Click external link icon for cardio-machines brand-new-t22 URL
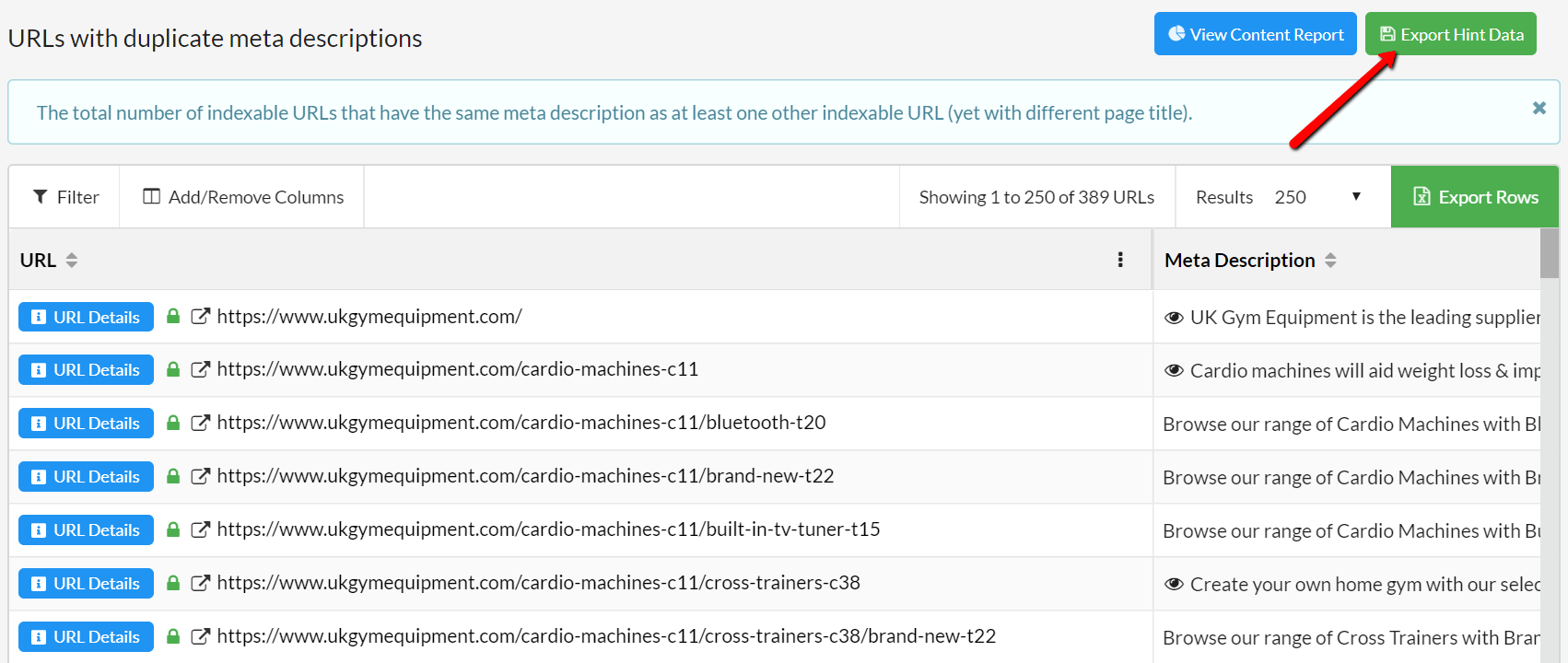The image size is (1568, 663). coord(200,476)
